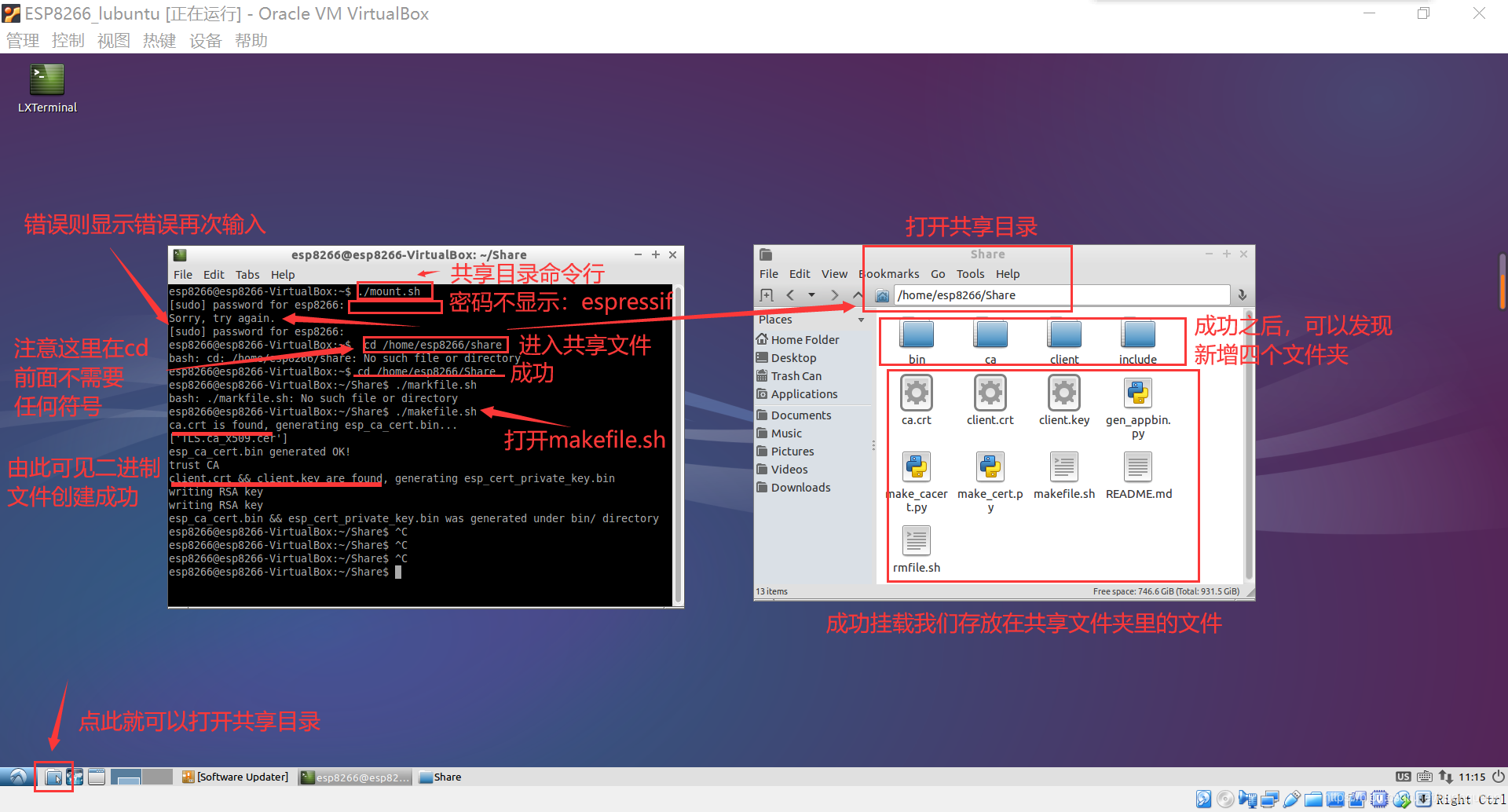Click the iconify all windows taskbar icon
The image size is (1508, 812).
(x=97, y=777)
